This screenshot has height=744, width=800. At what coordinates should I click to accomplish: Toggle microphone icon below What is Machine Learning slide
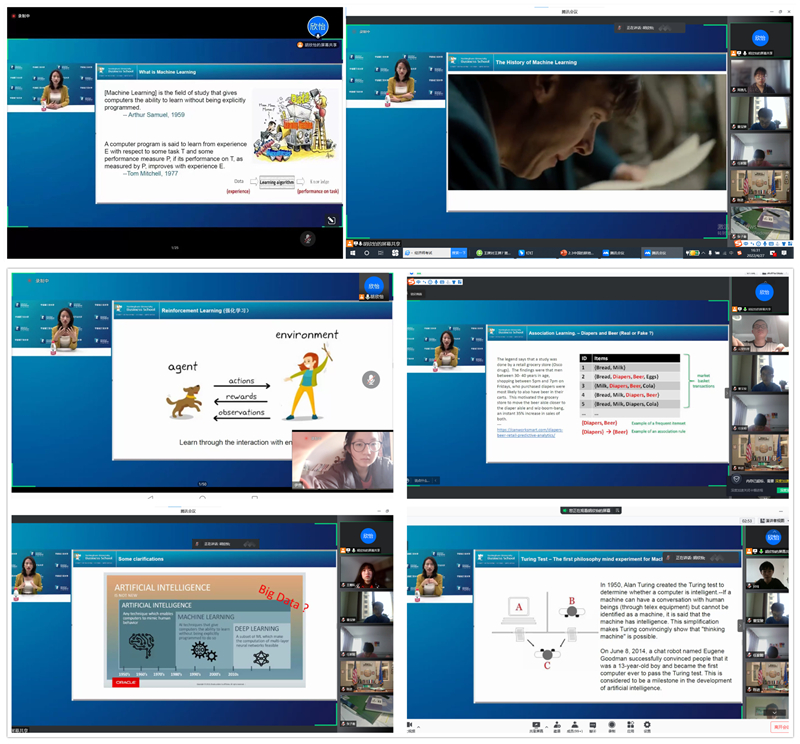308,238
